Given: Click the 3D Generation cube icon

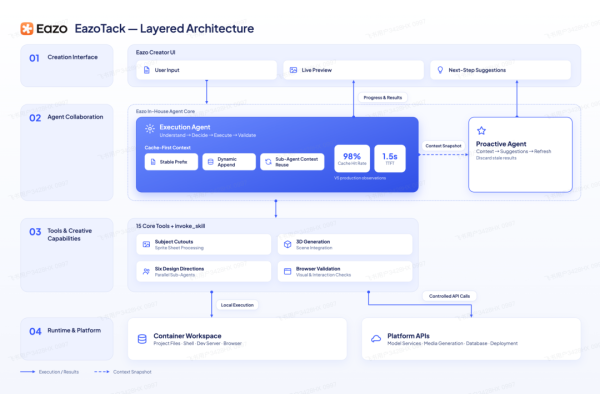Looking at the screenshot, I should tap(287, 244).
